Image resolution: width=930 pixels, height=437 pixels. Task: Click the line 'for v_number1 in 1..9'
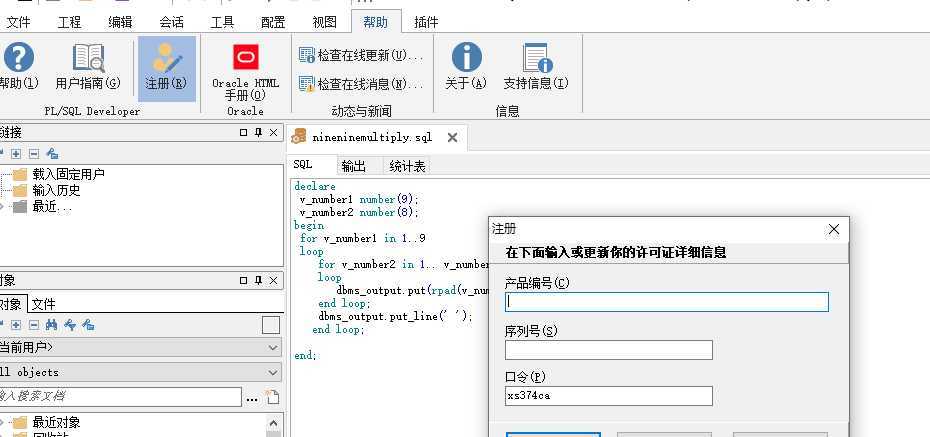pos(362,238)
